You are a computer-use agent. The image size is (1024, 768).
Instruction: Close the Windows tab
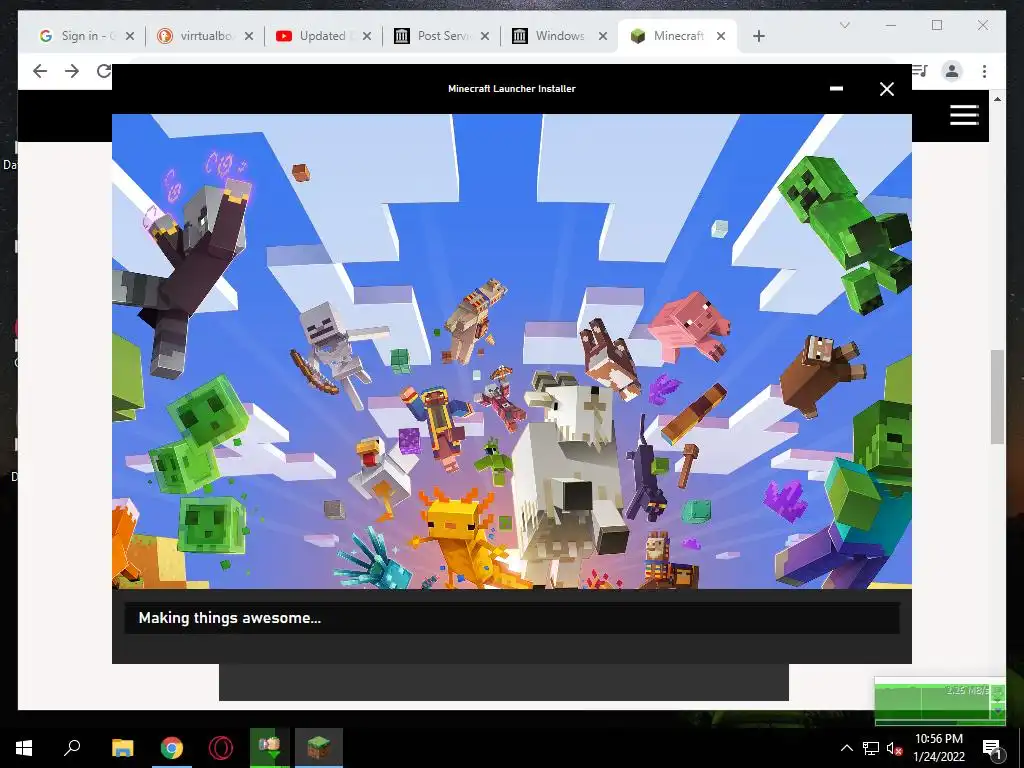603,36
